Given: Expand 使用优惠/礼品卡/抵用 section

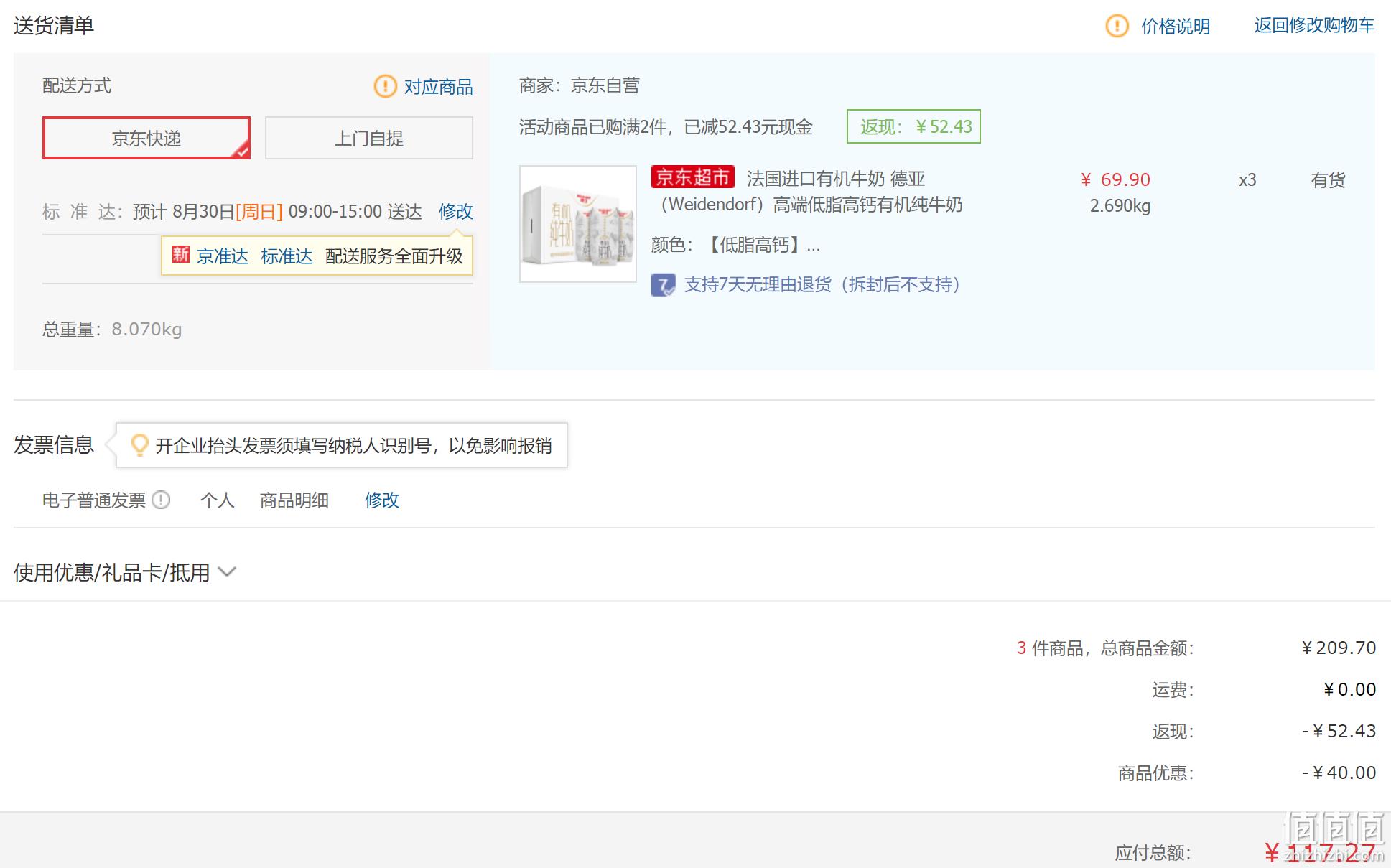Looking at the screenshot, I should coord(124,572).
